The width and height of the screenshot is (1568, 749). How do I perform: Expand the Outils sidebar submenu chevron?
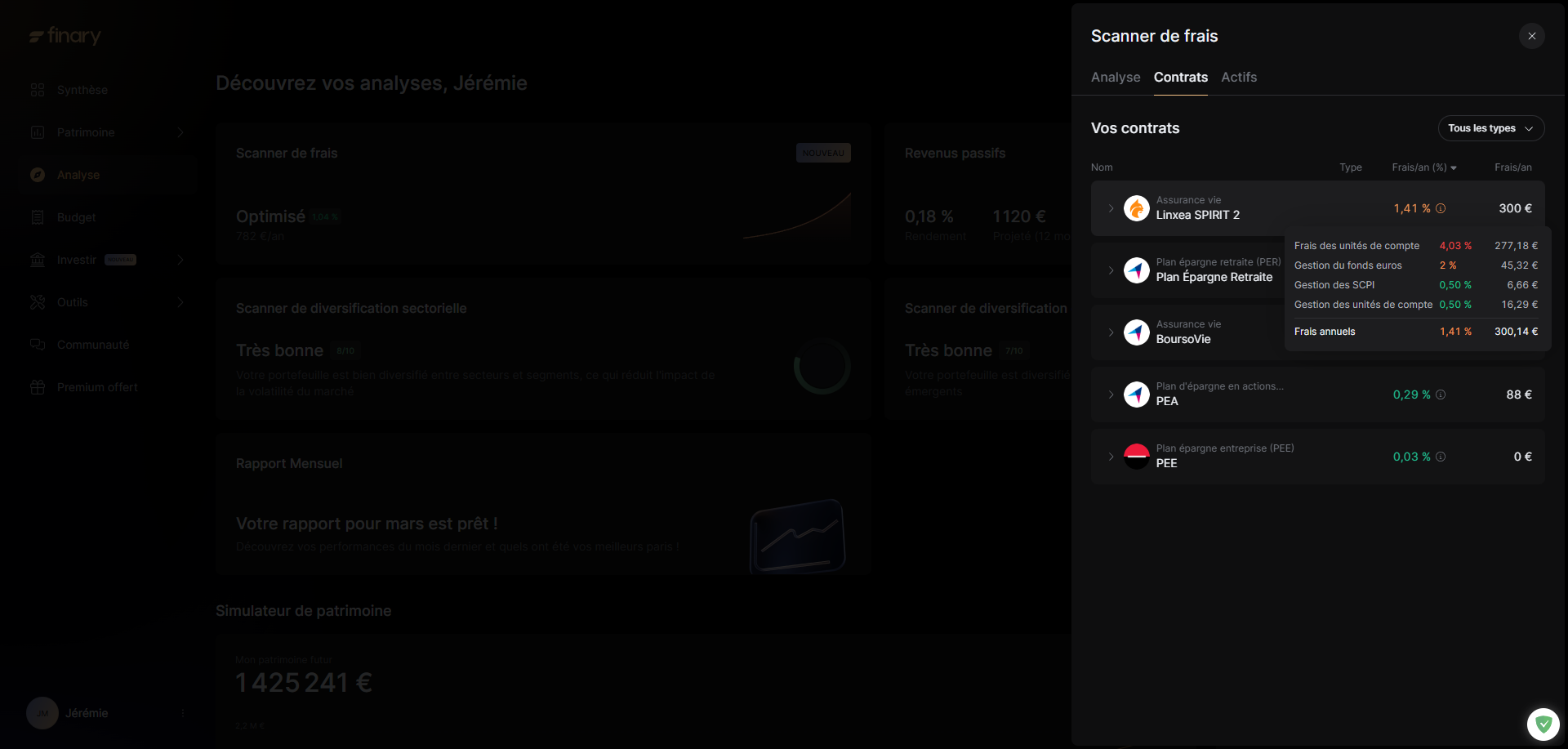tap(180, 302)
